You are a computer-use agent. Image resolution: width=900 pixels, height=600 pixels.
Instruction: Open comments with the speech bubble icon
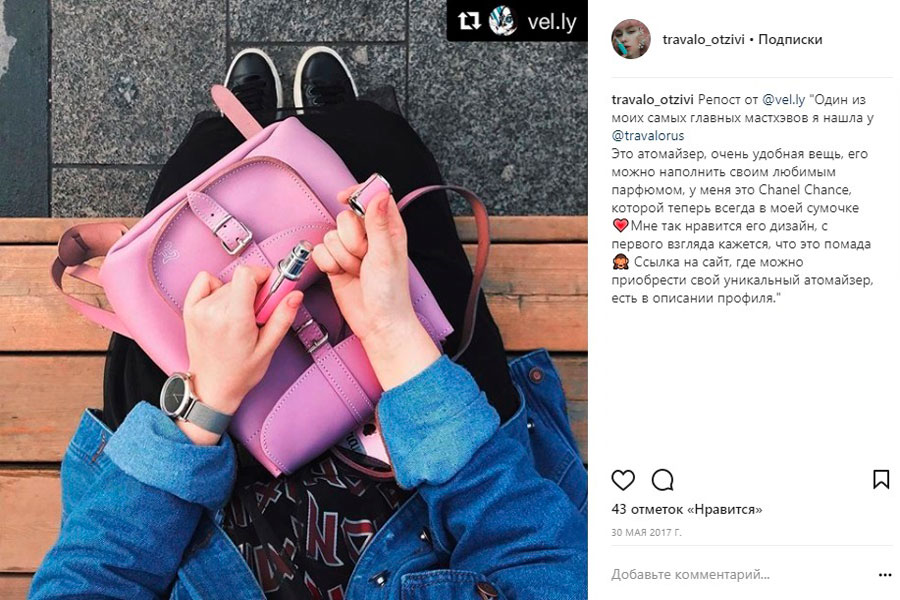[662, 480]
